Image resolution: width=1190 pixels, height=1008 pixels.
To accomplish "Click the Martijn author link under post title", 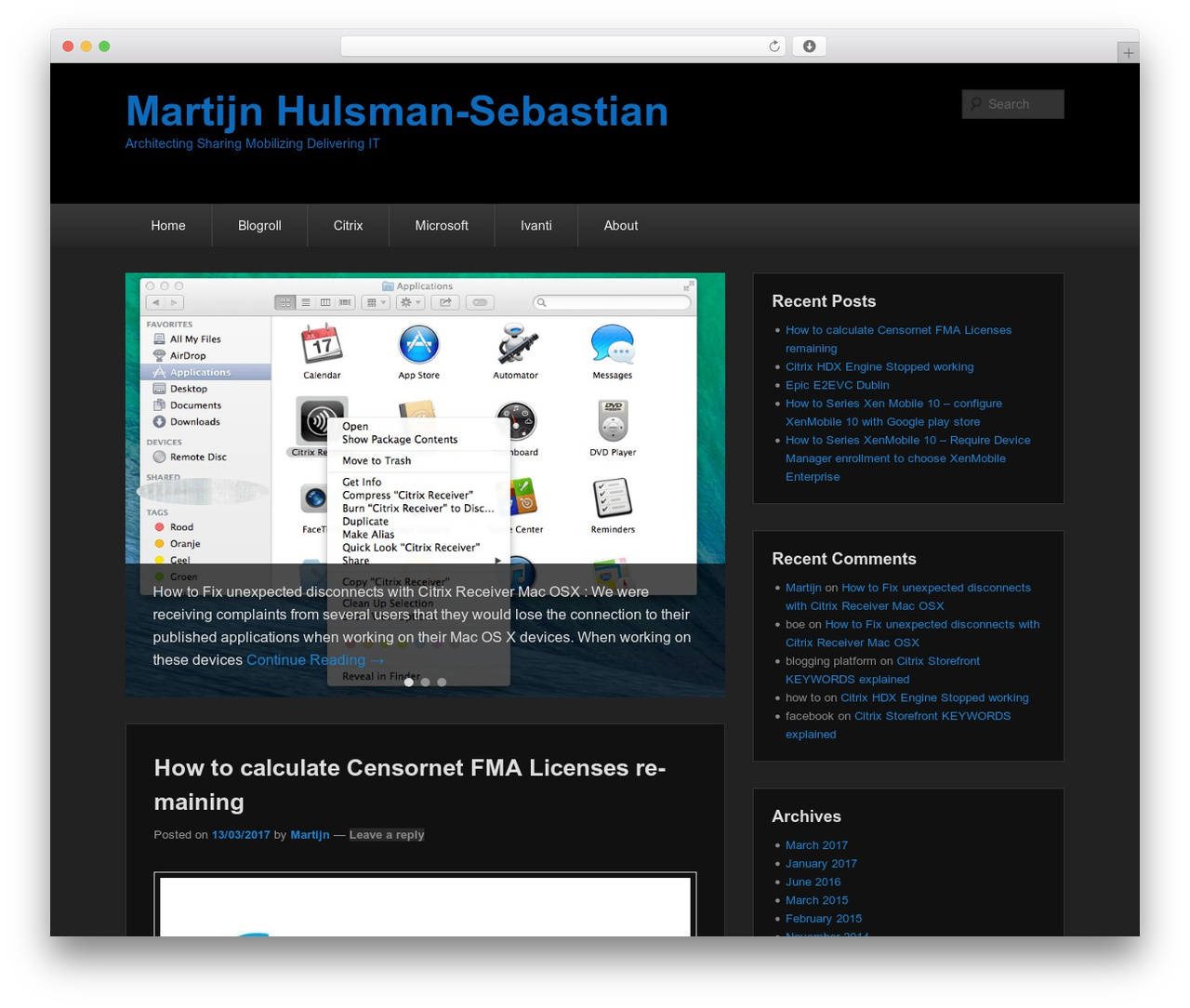I will [x=310, y=835].
